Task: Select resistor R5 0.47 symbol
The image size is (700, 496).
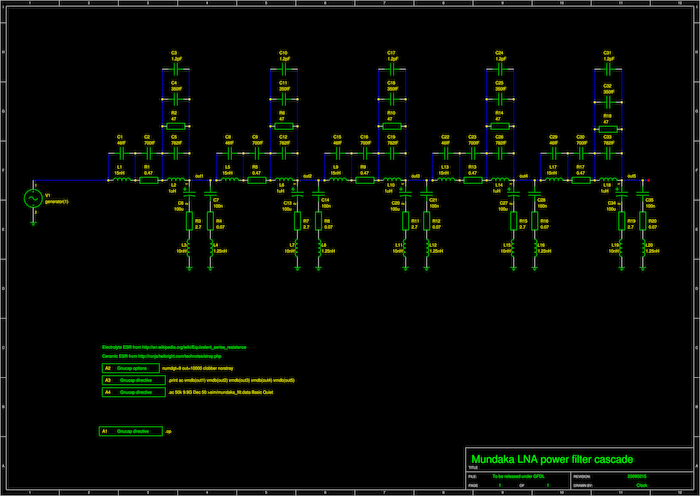Action: coord(257,180)
